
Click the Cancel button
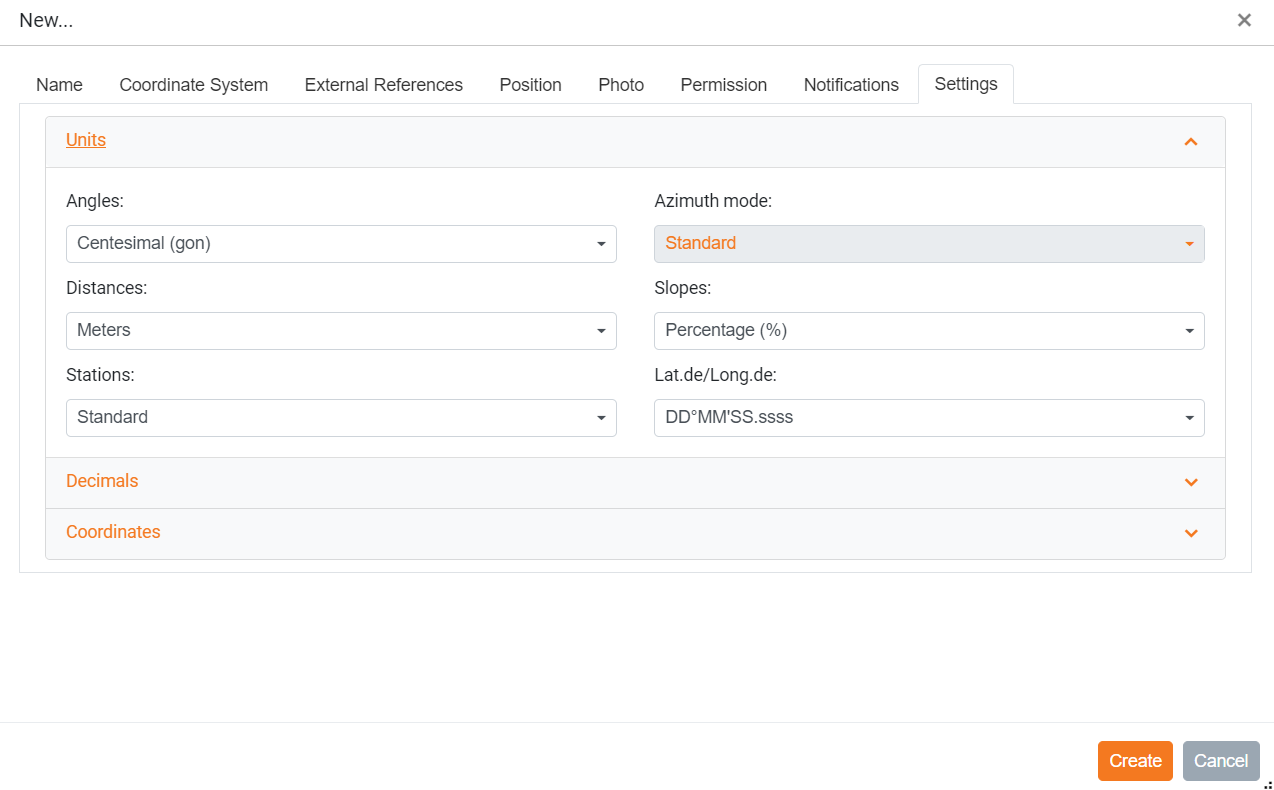pyautogui.click(x=1221, y=761)
